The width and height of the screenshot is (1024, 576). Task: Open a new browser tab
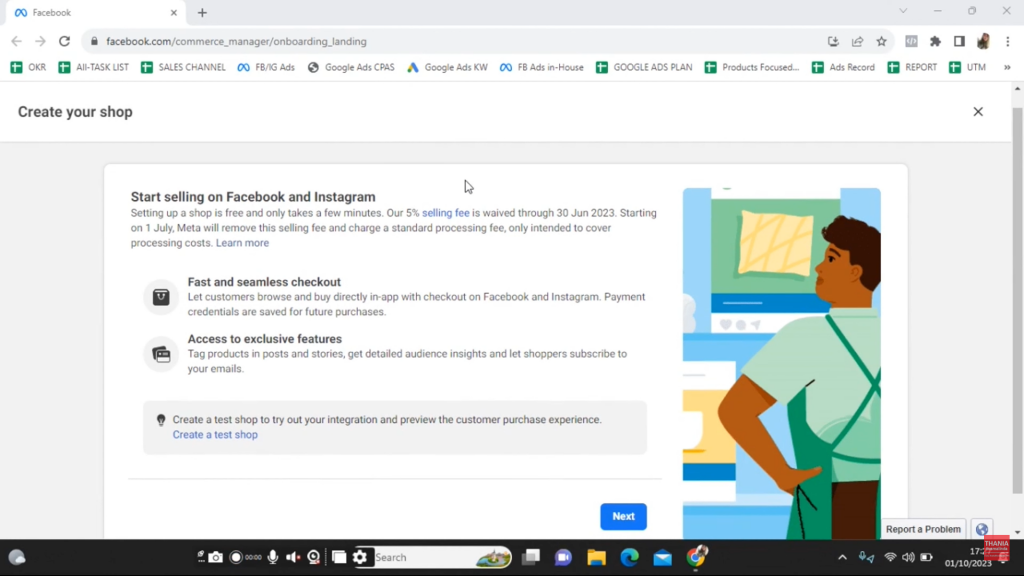[202, 13]
